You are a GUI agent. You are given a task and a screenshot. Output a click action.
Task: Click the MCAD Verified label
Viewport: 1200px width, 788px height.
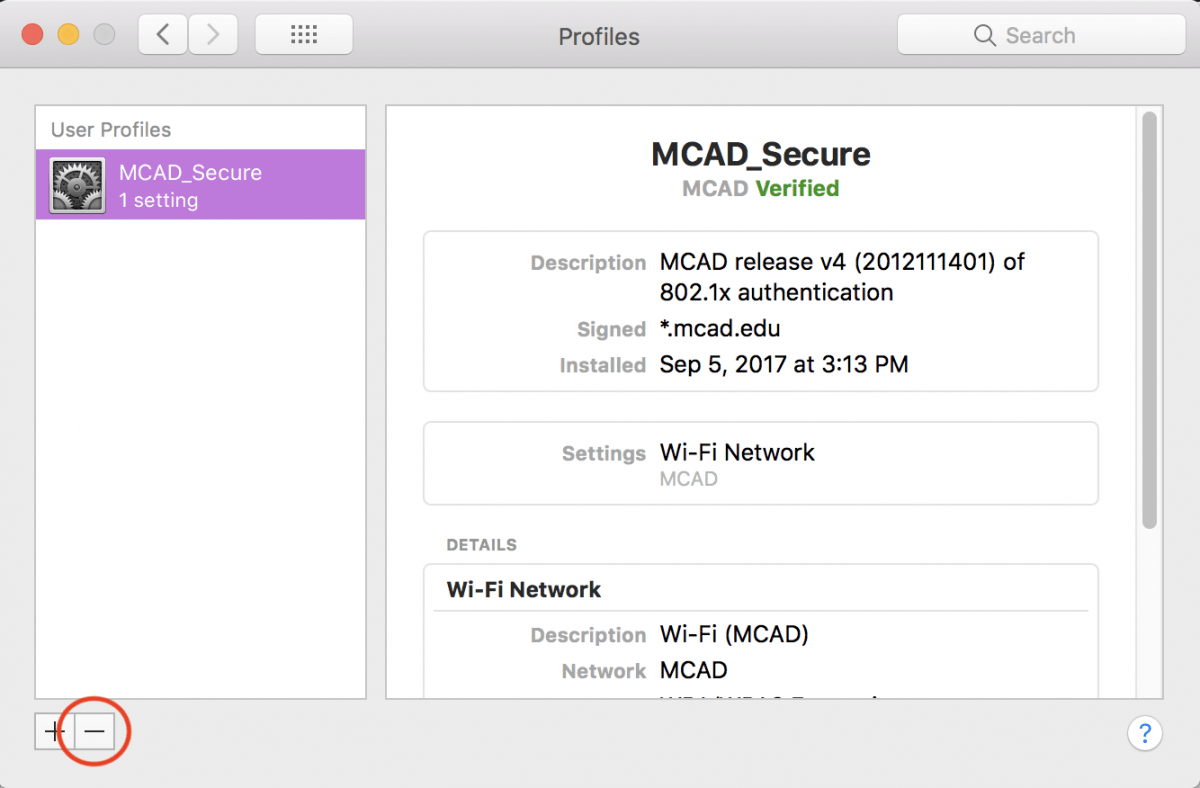[759, 188]
